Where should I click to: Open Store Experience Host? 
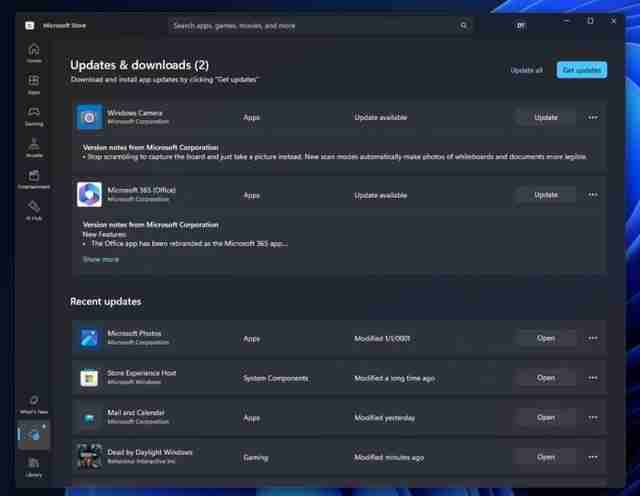click(546, 378)
